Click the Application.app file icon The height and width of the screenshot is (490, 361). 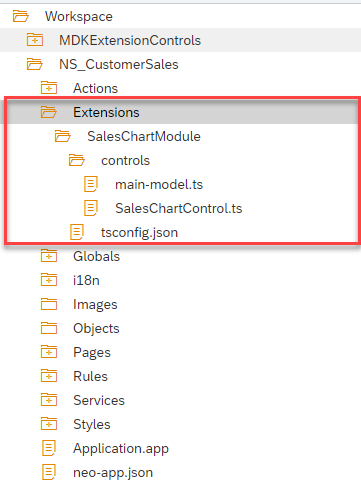(x=49, y=448)
